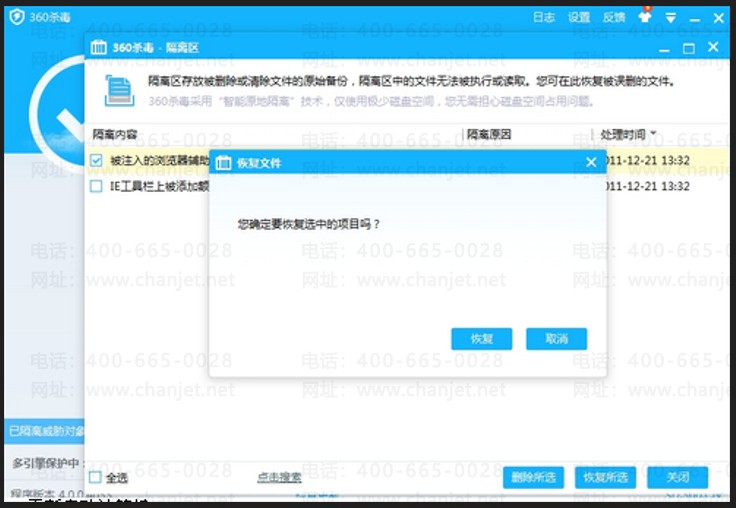This screenshot has height=508, width=736.
Task: Open the 点击搜索 link
Action: (x=279, y=477)
